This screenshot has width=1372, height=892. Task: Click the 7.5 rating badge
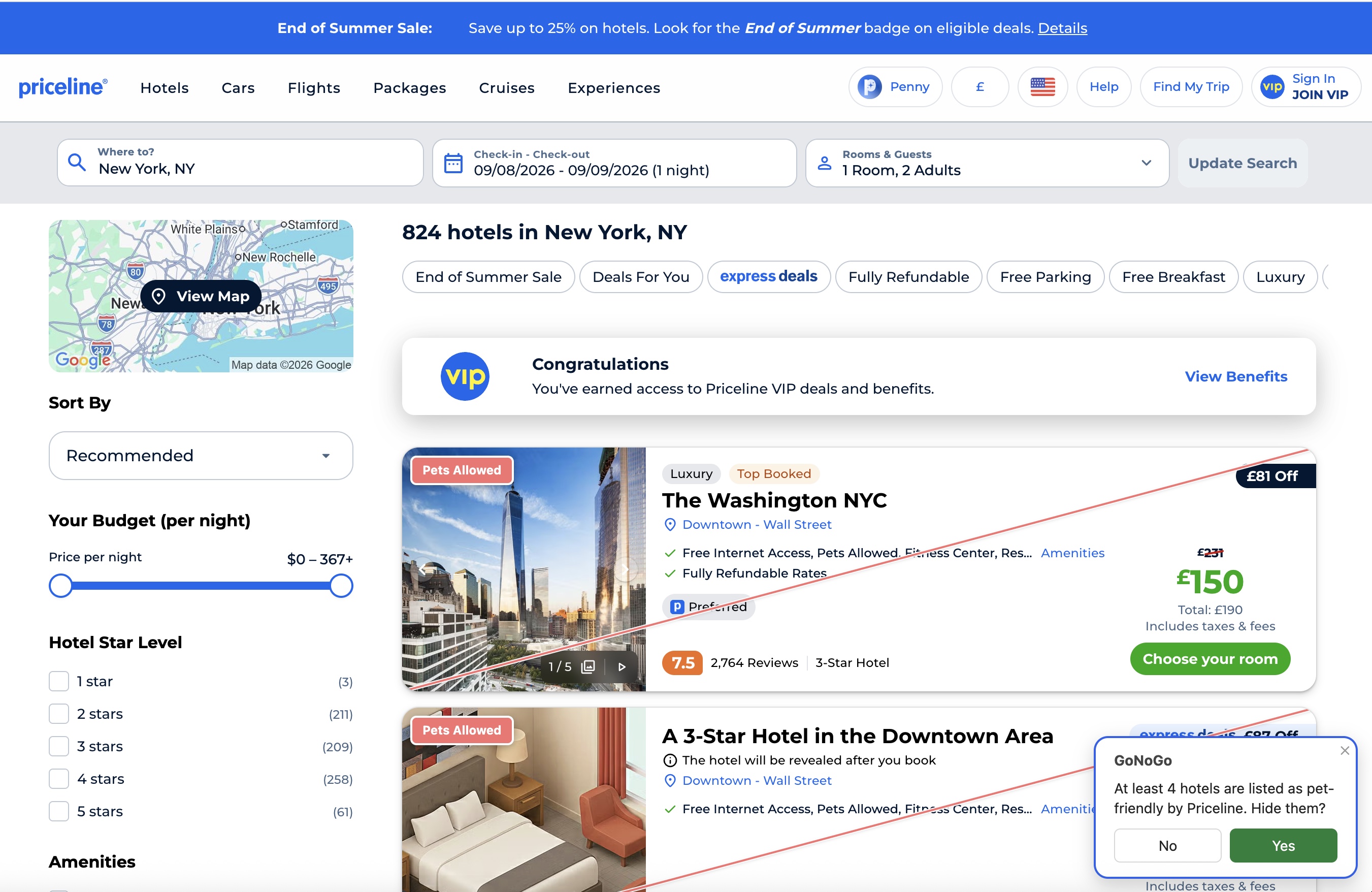click(x=682, y=662)
